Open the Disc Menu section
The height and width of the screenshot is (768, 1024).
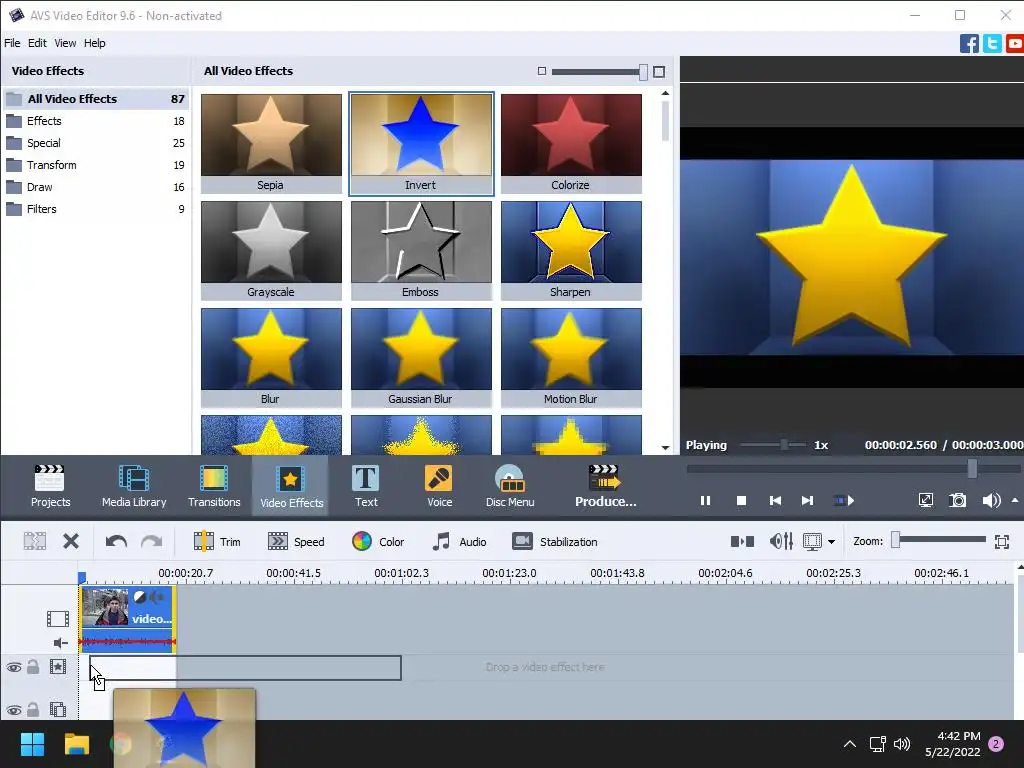point(510,486)
